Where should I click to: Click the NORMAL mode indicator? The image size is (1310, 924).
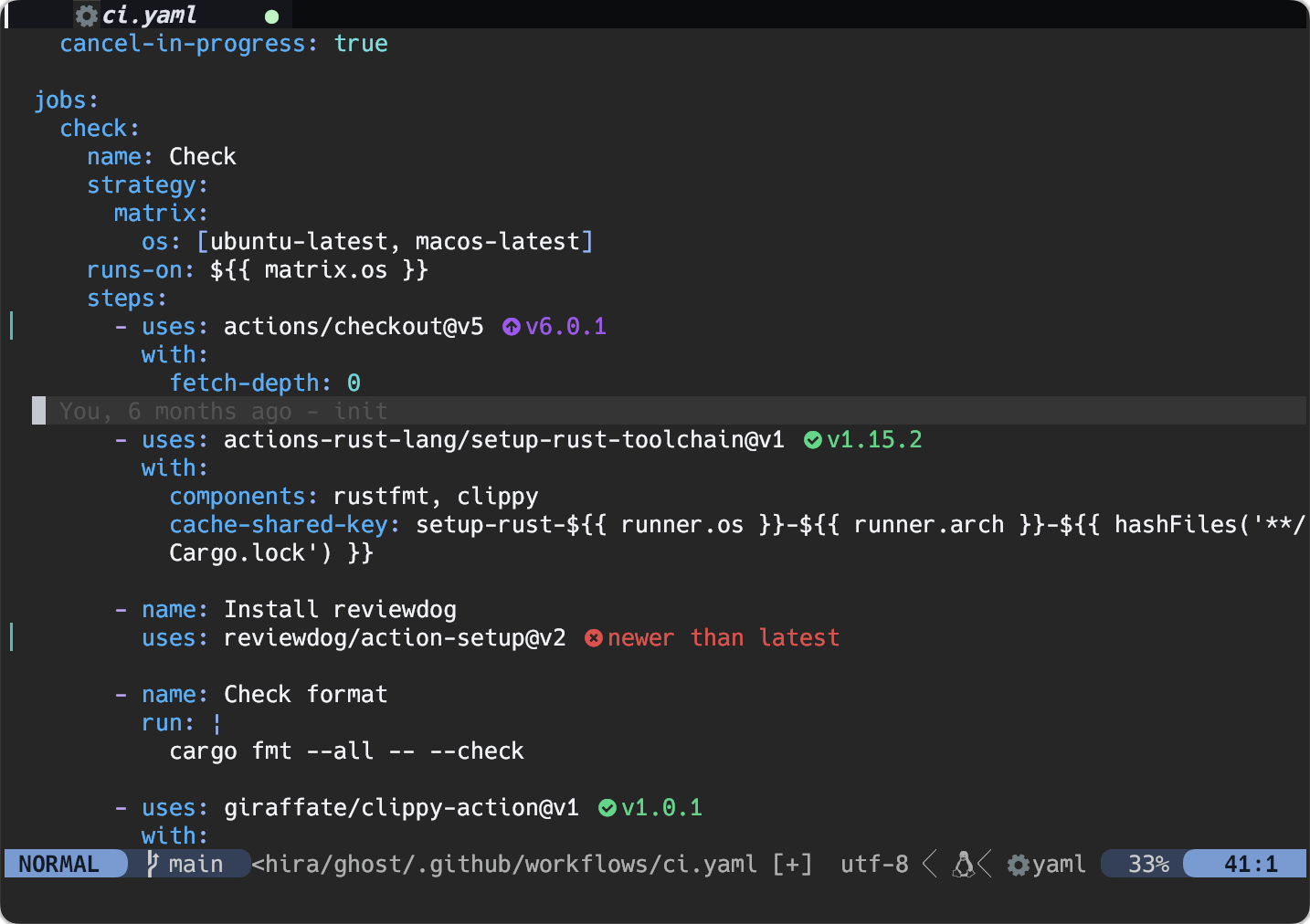pos(58,864)
